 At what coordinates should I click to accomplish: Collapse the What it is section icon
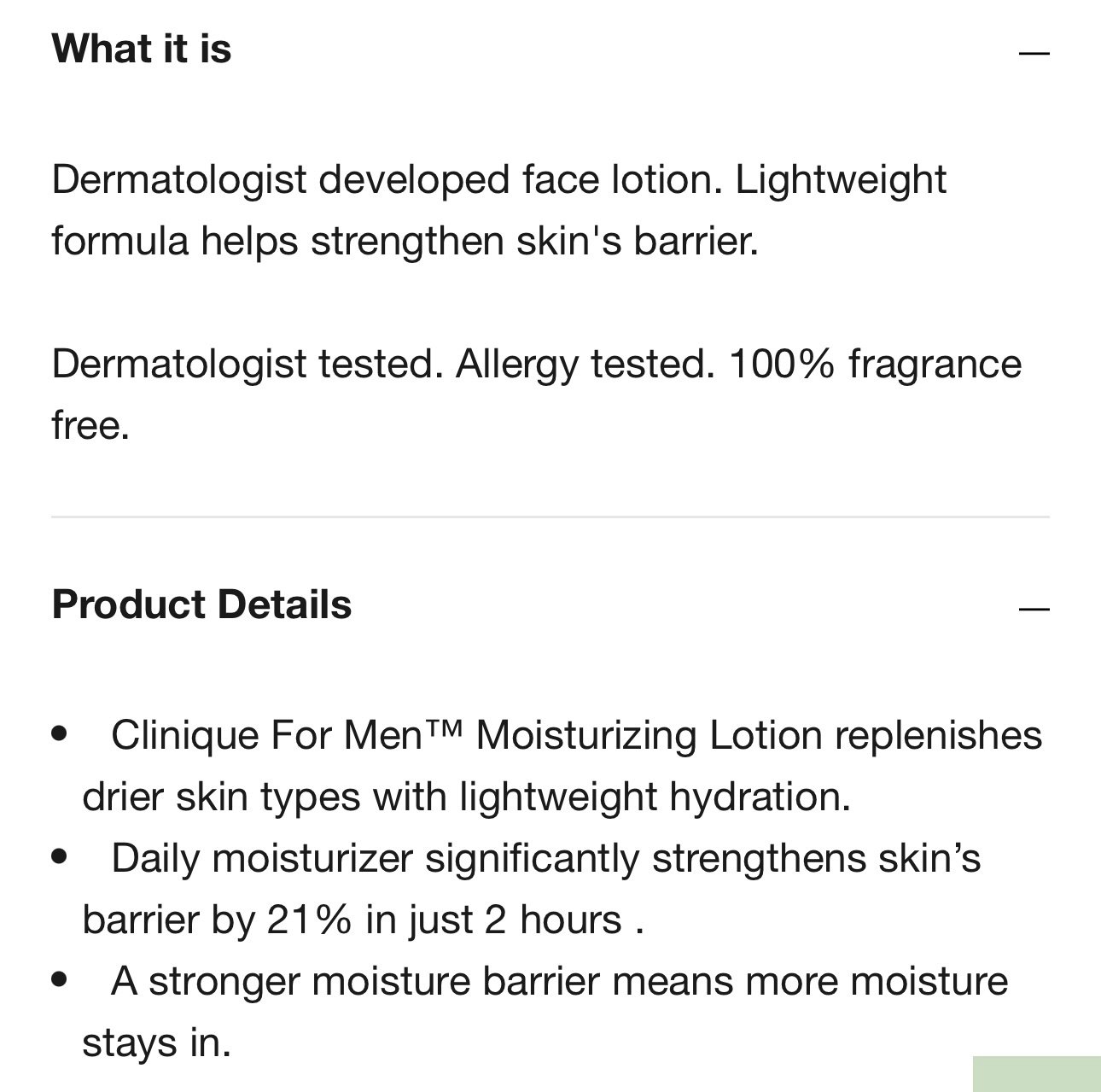click(x=1034, y=53)
